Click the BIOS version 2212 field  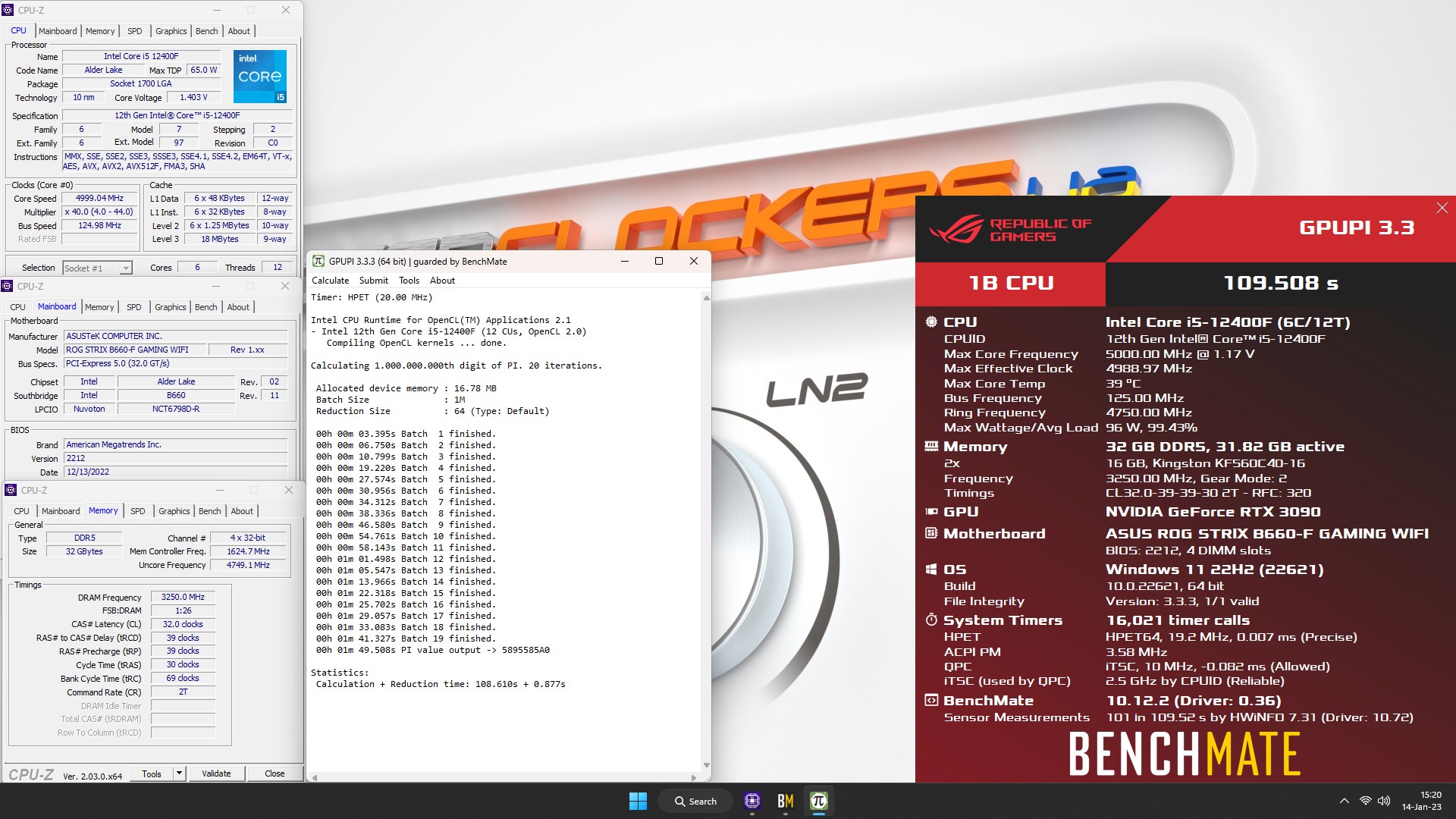pos(176,459)
